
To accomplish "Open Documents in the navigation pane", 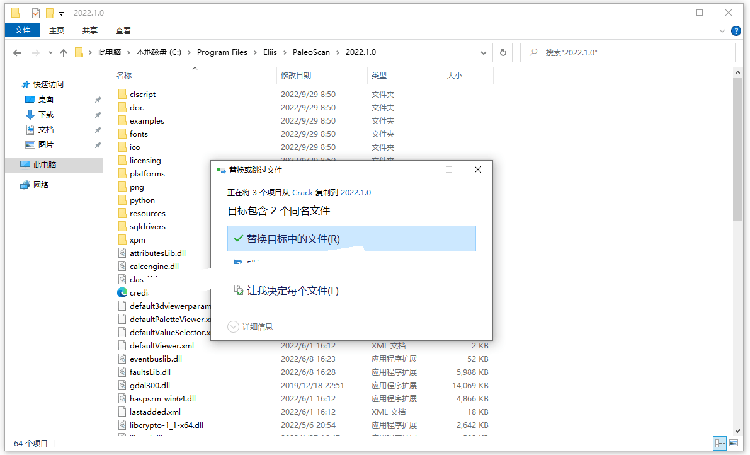I will 40,130.
